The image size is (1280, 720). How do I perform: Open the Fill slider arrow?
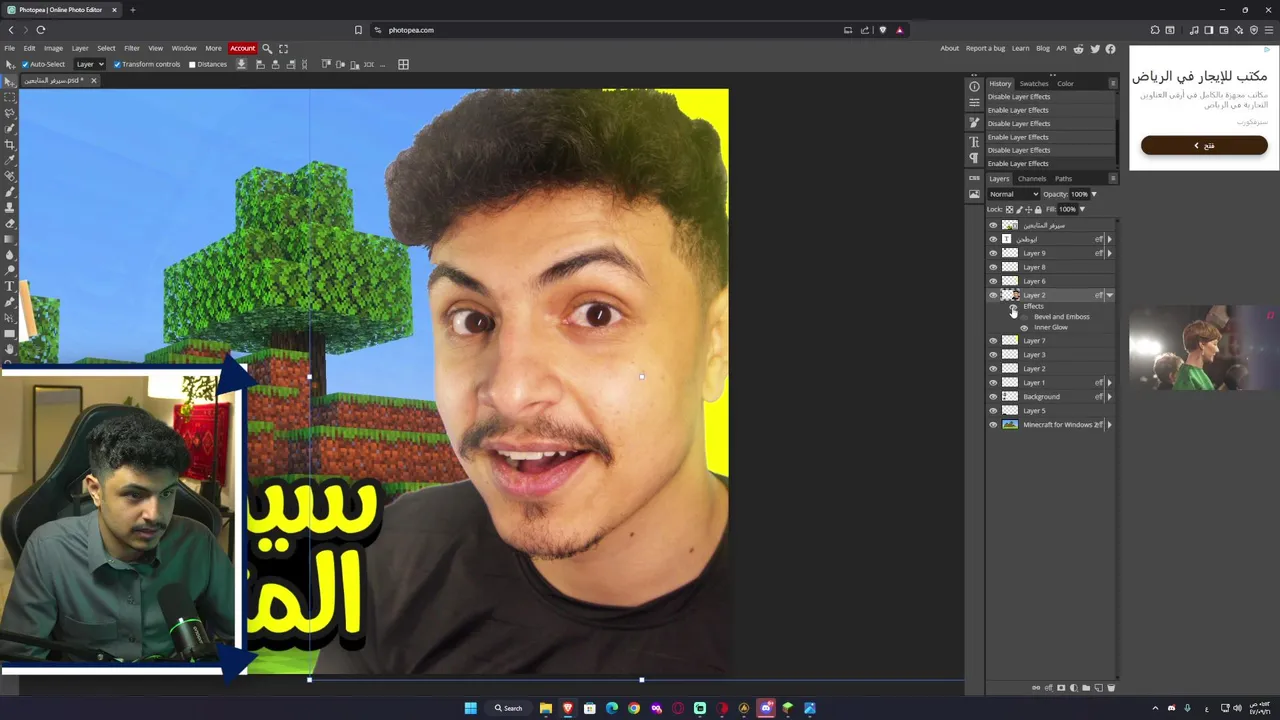click(1082, 209)
